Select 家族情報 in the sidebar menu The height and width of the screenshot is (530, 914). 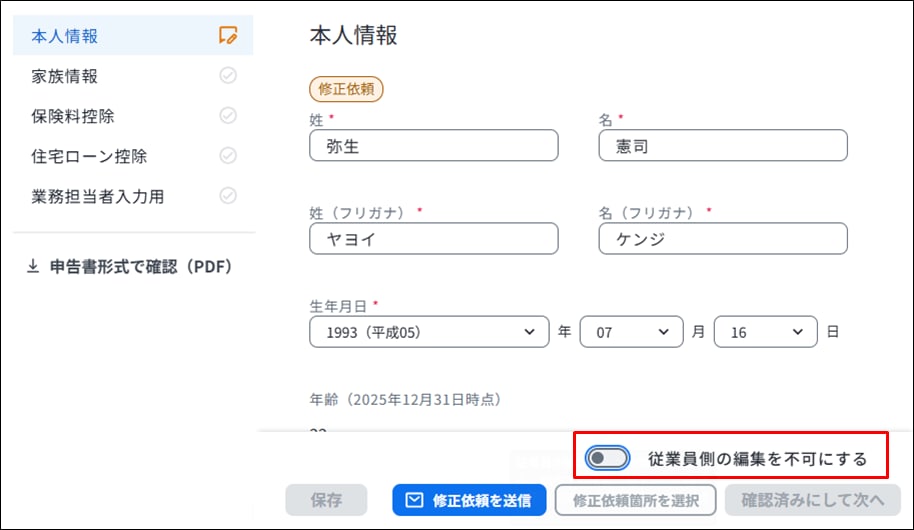click(x=65, y=76)
